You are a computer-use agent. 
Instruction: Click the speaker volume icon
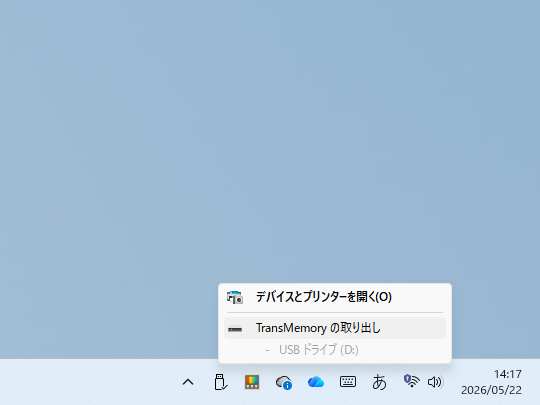tap(435, 382)
